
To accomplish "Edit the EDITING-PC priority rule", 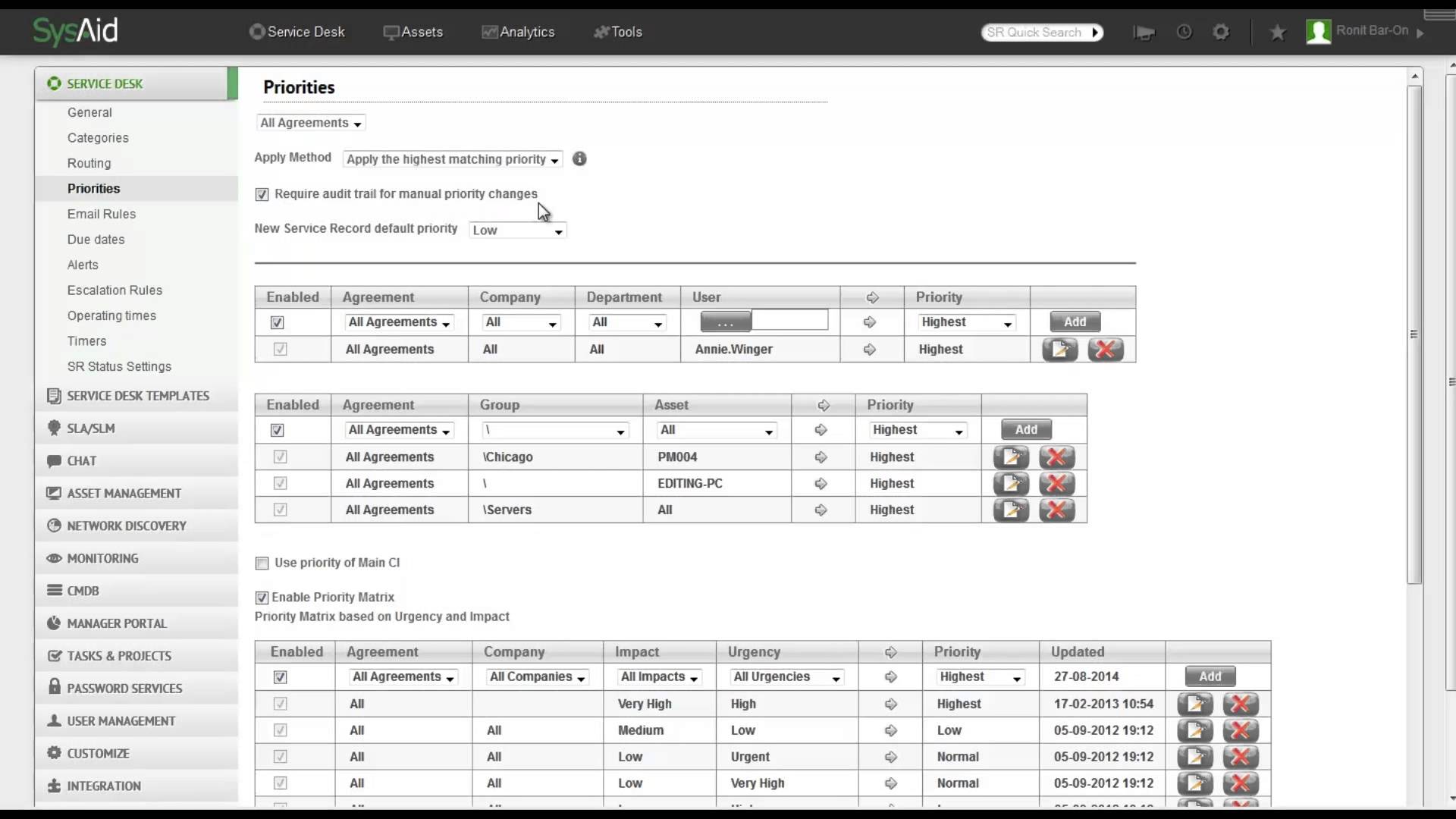I will coord(1012,483).
